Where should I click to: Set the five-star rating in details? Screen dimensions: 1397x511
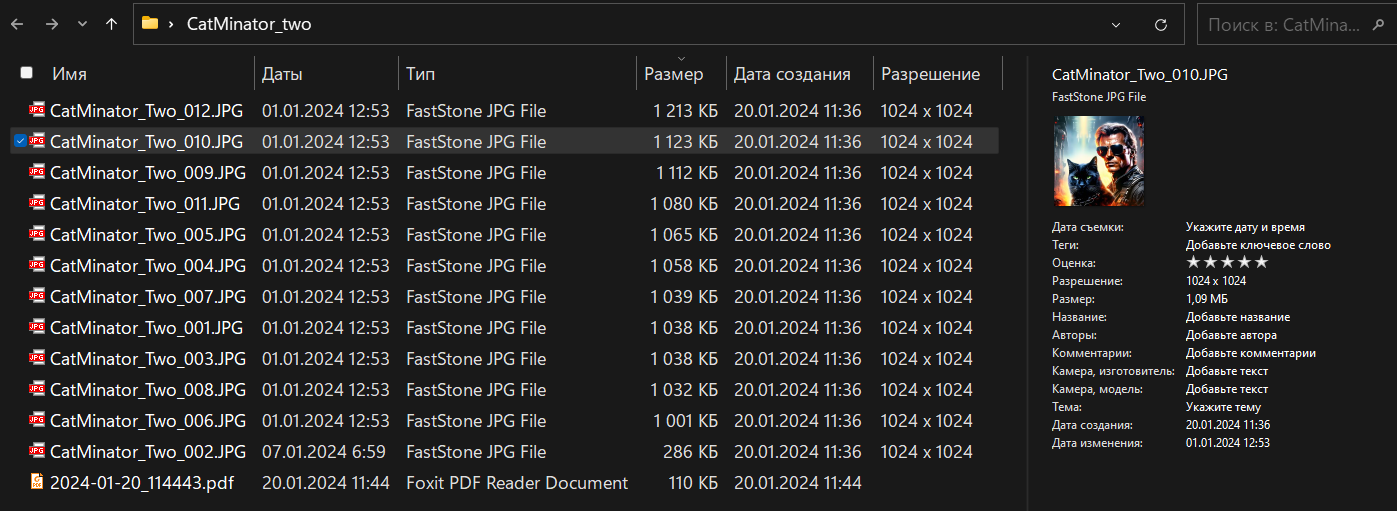1262,262
